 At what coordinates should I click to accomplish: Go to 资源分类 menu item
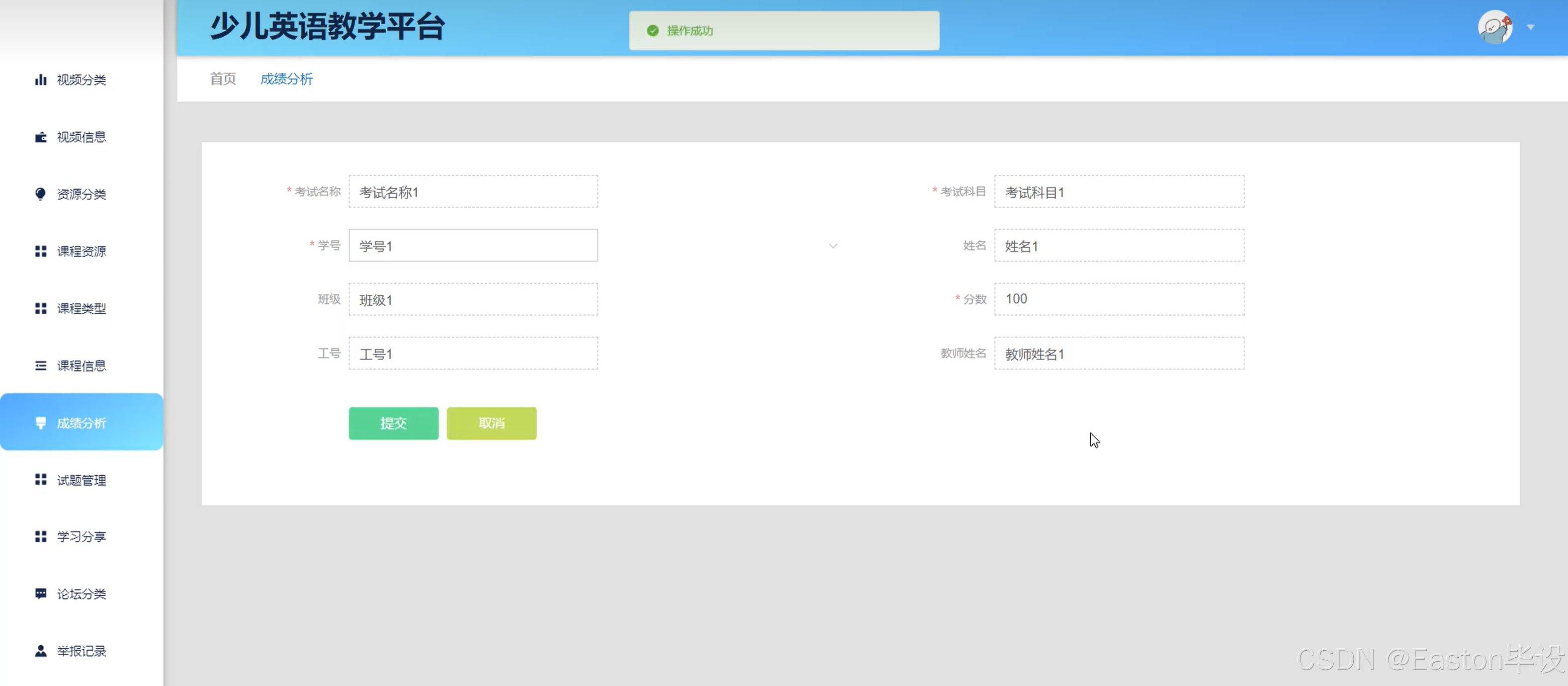coord(81,194)
